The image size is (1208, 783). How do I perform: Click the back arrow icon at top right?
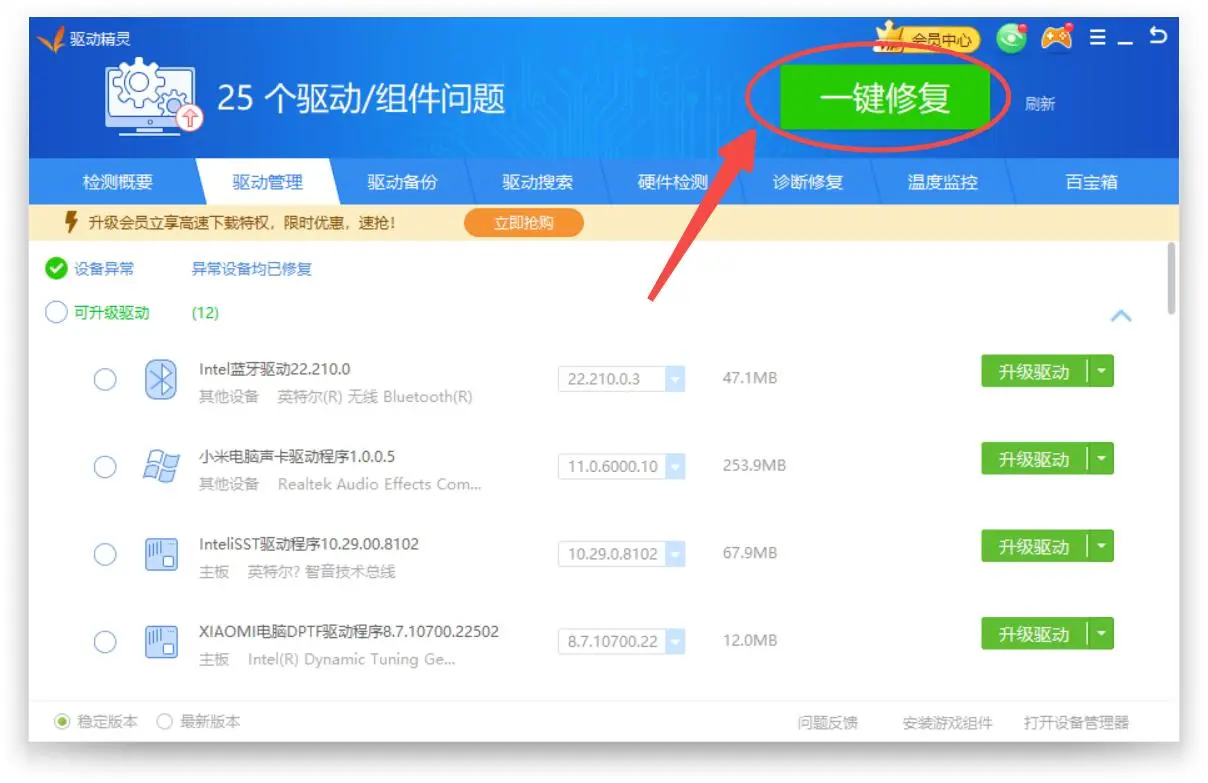pos(1158,37)
